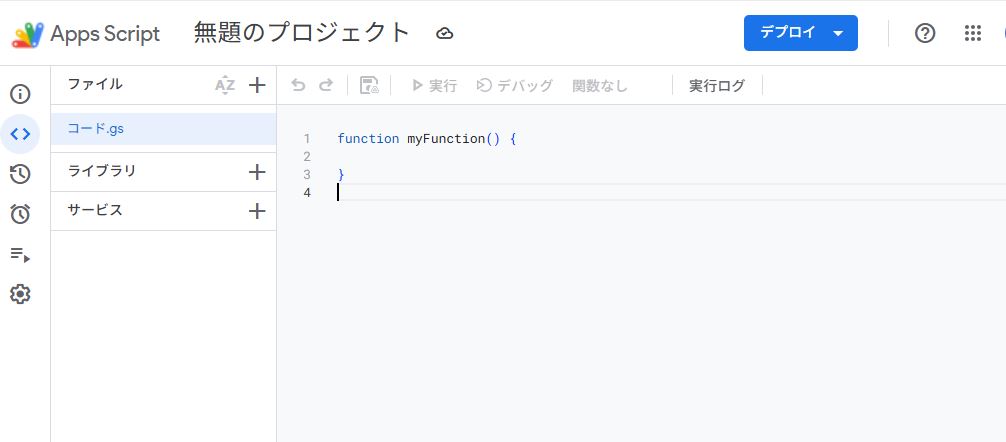Click the save project disk icon
This screenshot has height=442, width=1006.
click(x=369, y=86)
